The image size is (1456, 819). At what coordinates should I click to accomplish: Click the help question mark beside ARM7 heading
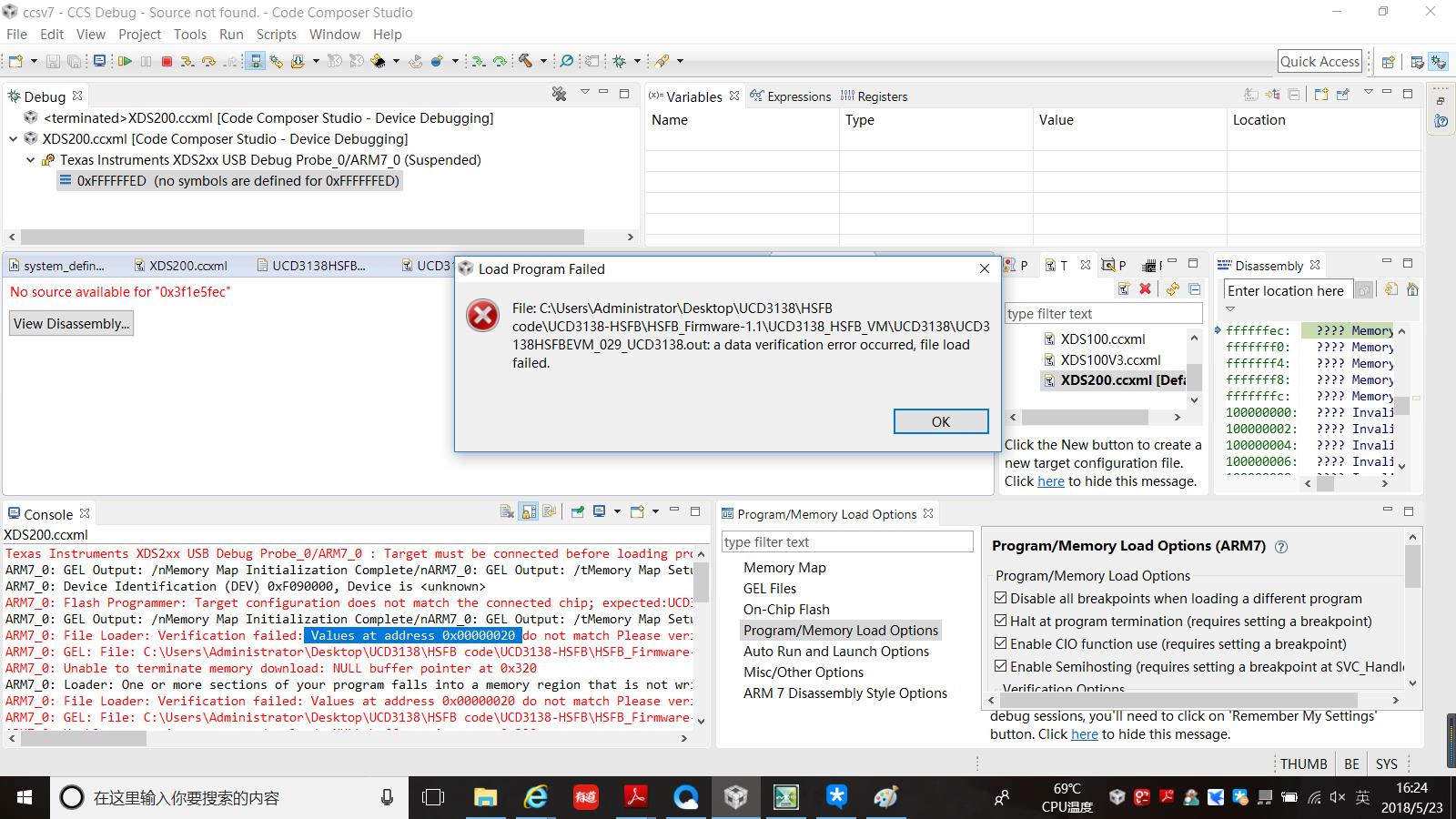(x=1281, y=547)
